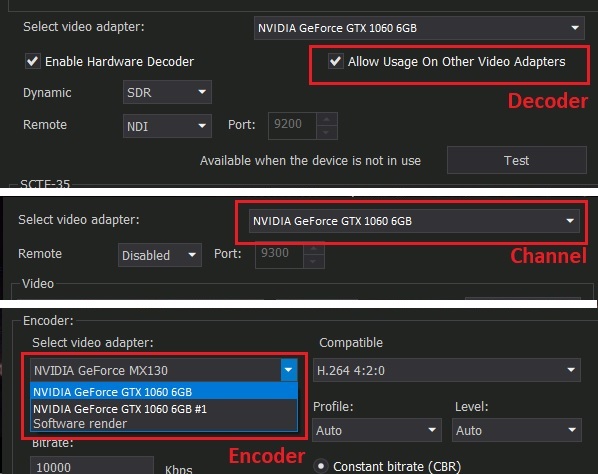
Task: Open Channel video adapter dropdown
Action: 414,221
